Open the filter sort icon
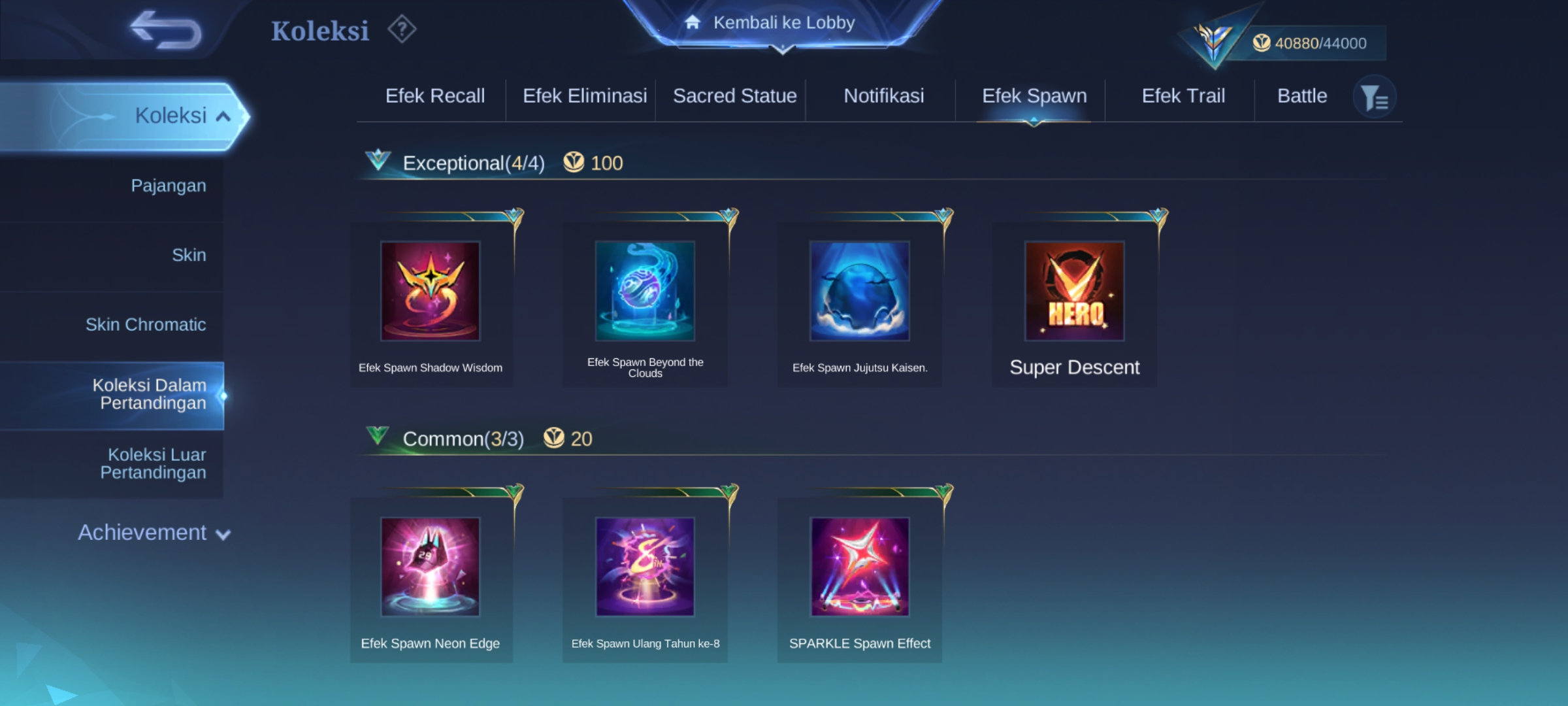The image size is (1568, 706). [x=1374, y=97]
